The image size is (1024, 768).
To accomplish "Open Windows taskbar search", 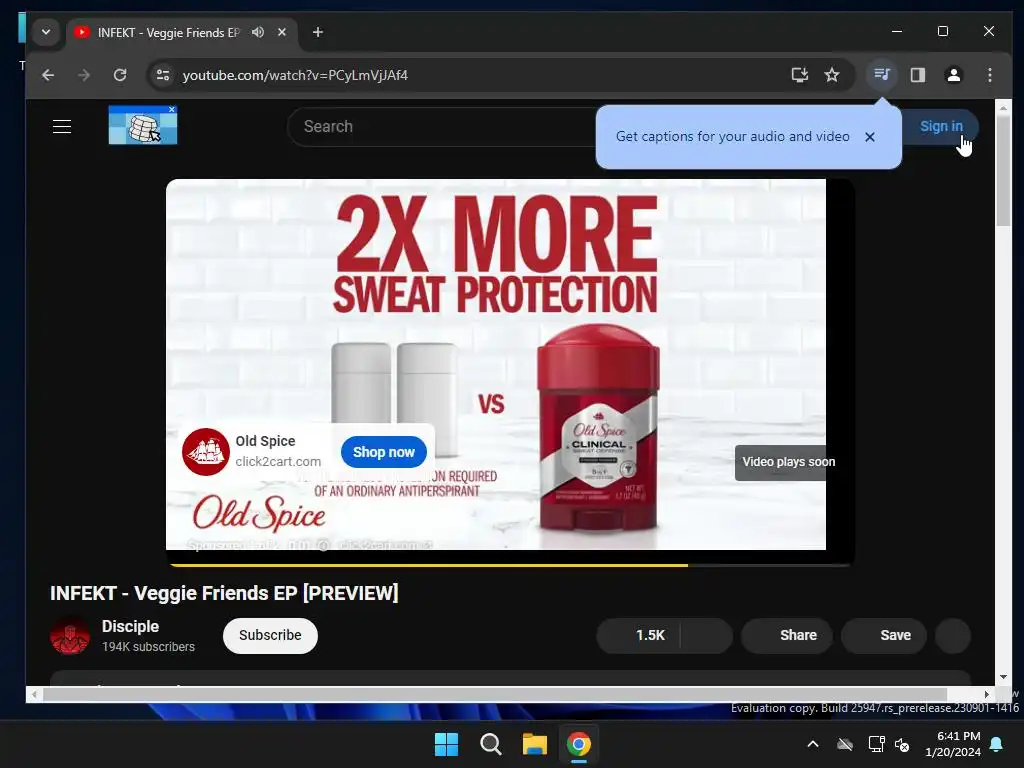I will pyautogui.click(x=490, y=744).
